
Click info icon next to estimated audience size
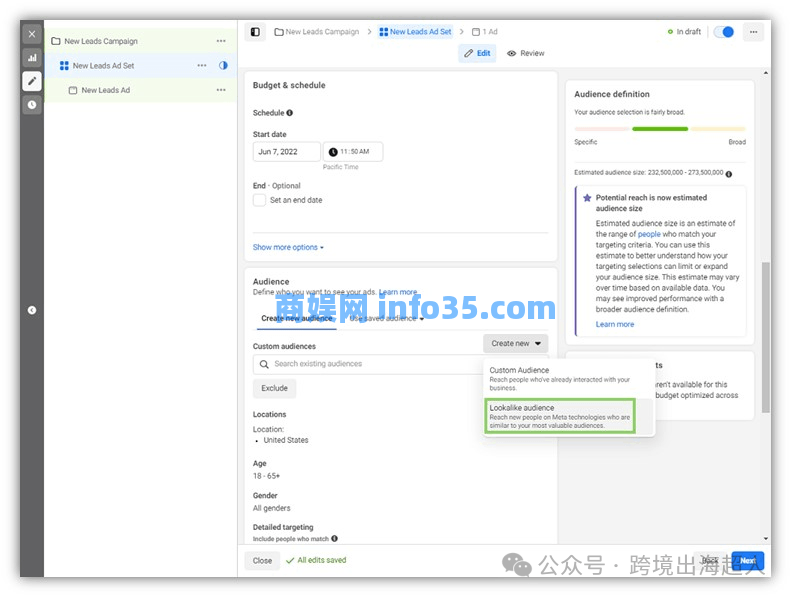(728, 174)
